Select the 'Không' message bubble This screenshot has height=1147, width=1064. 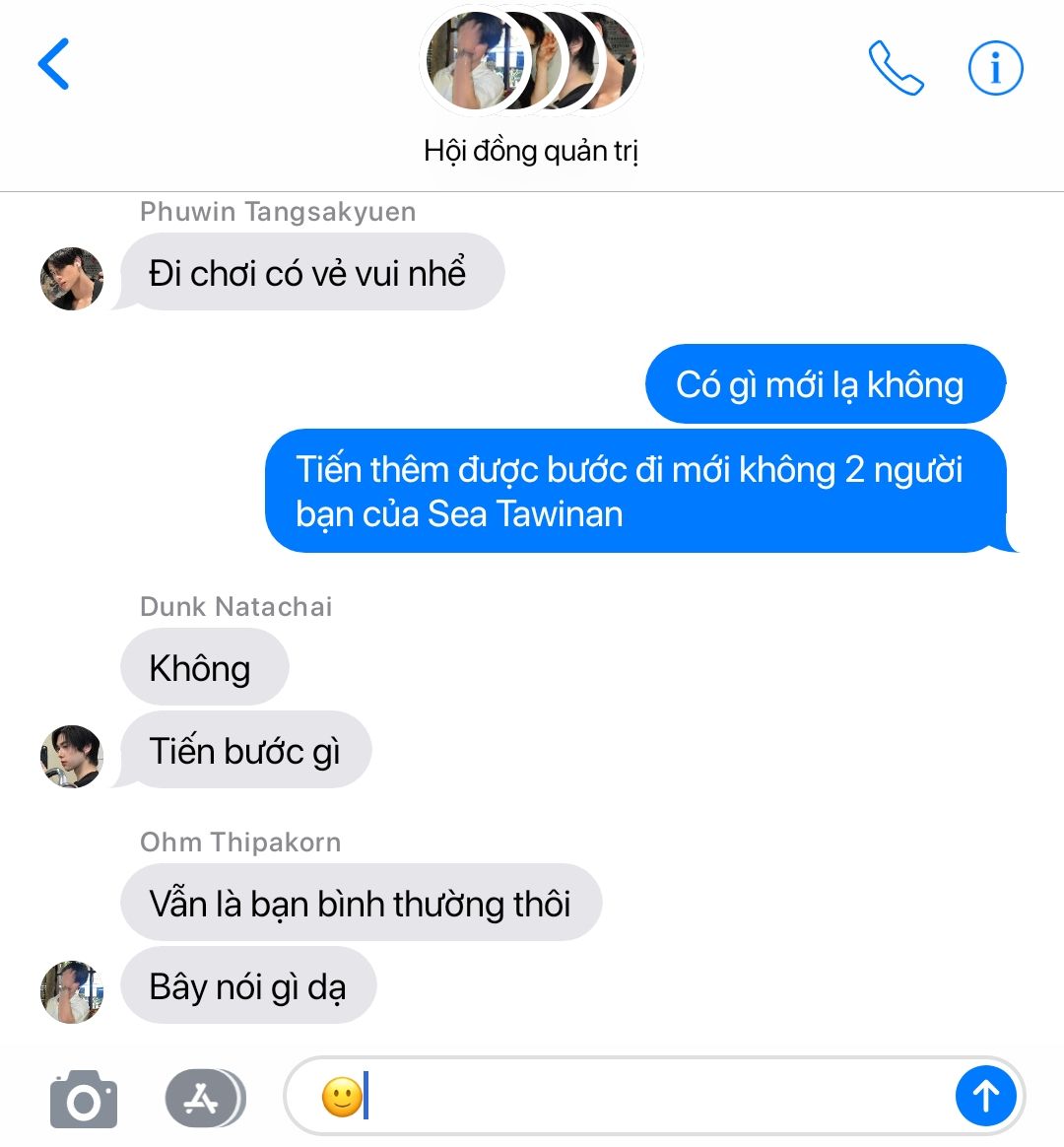coord(204,667)
